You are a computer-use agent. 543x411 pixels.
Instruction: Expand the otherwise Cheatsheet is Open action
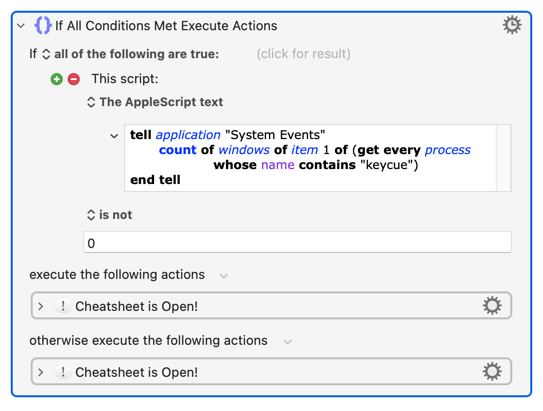point(41,372)
